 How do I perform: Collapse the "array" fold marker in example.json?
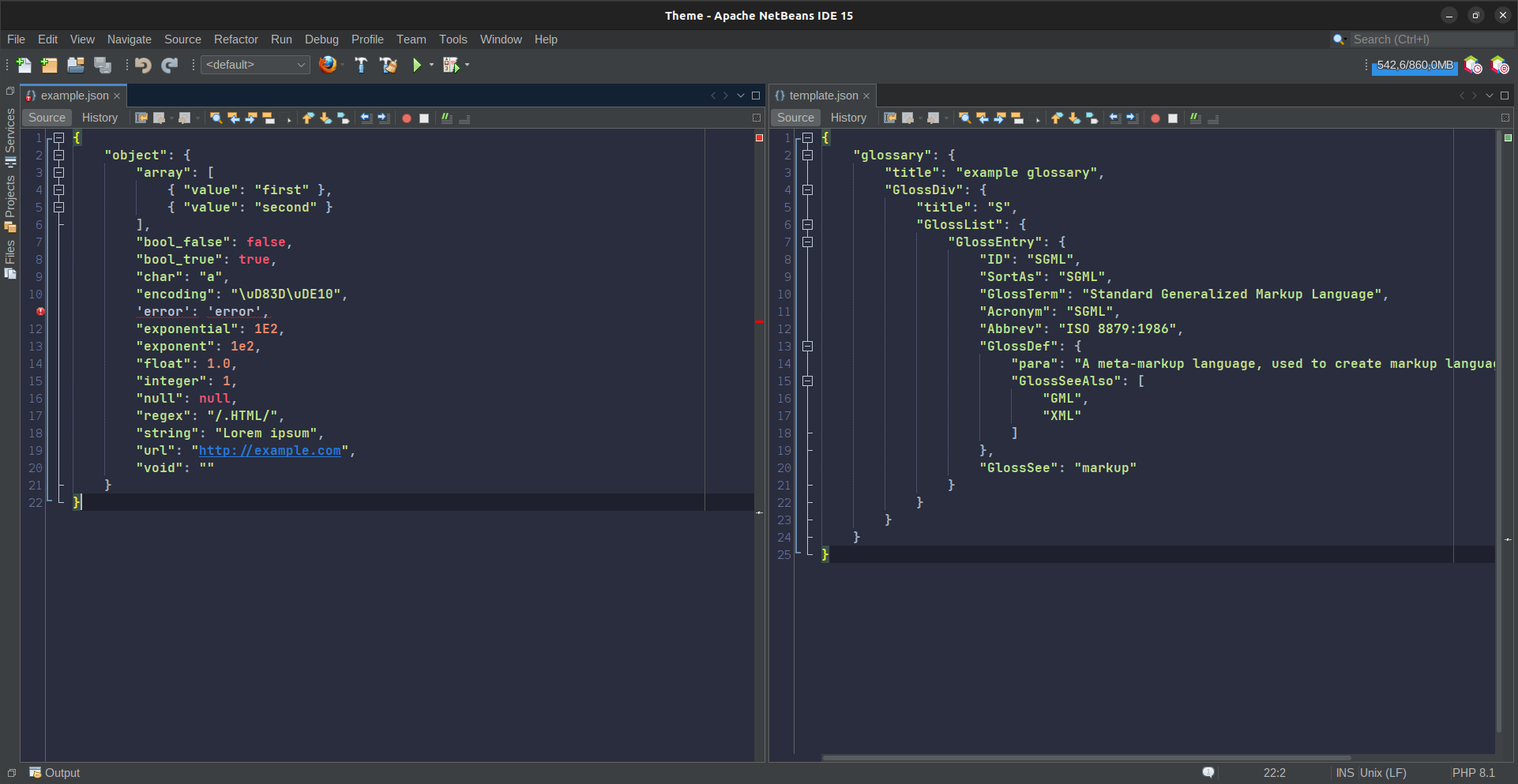(58, 173)
